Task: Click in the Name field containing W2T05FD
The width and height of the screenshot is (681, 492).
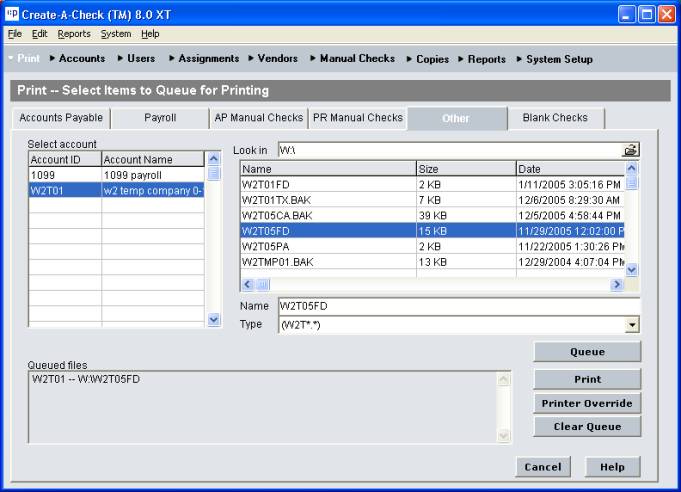Action: [x=459, y=306]
